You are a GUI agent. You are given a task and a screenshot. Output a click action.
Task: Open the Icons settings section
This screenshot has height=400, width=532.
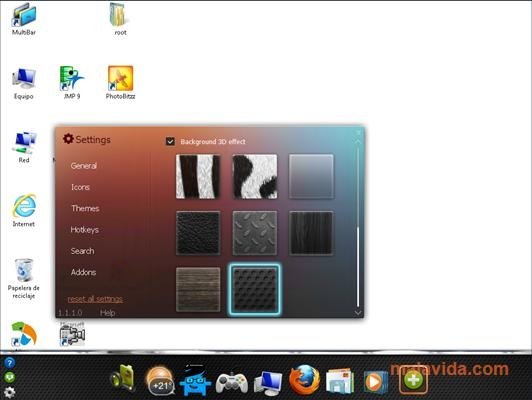[x=80, y=187]
